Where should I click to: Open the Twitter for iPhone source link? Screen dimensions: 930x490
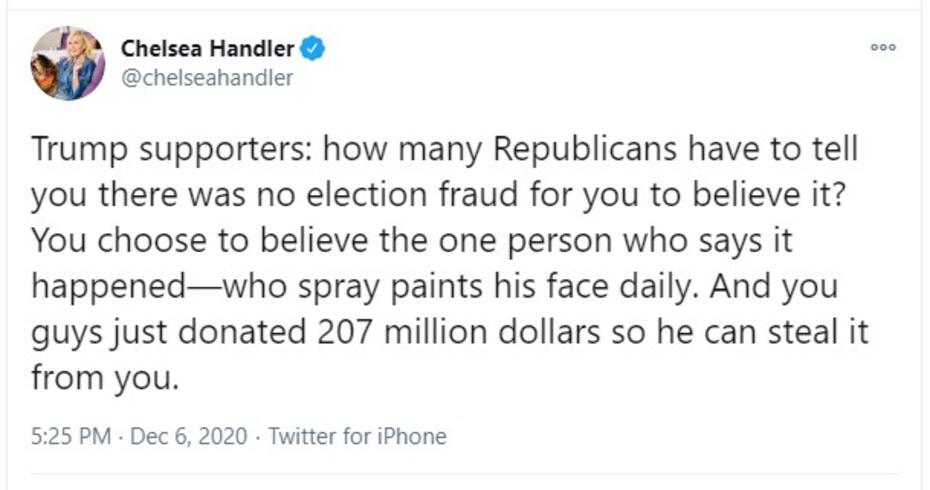click(x=357, y=436)
